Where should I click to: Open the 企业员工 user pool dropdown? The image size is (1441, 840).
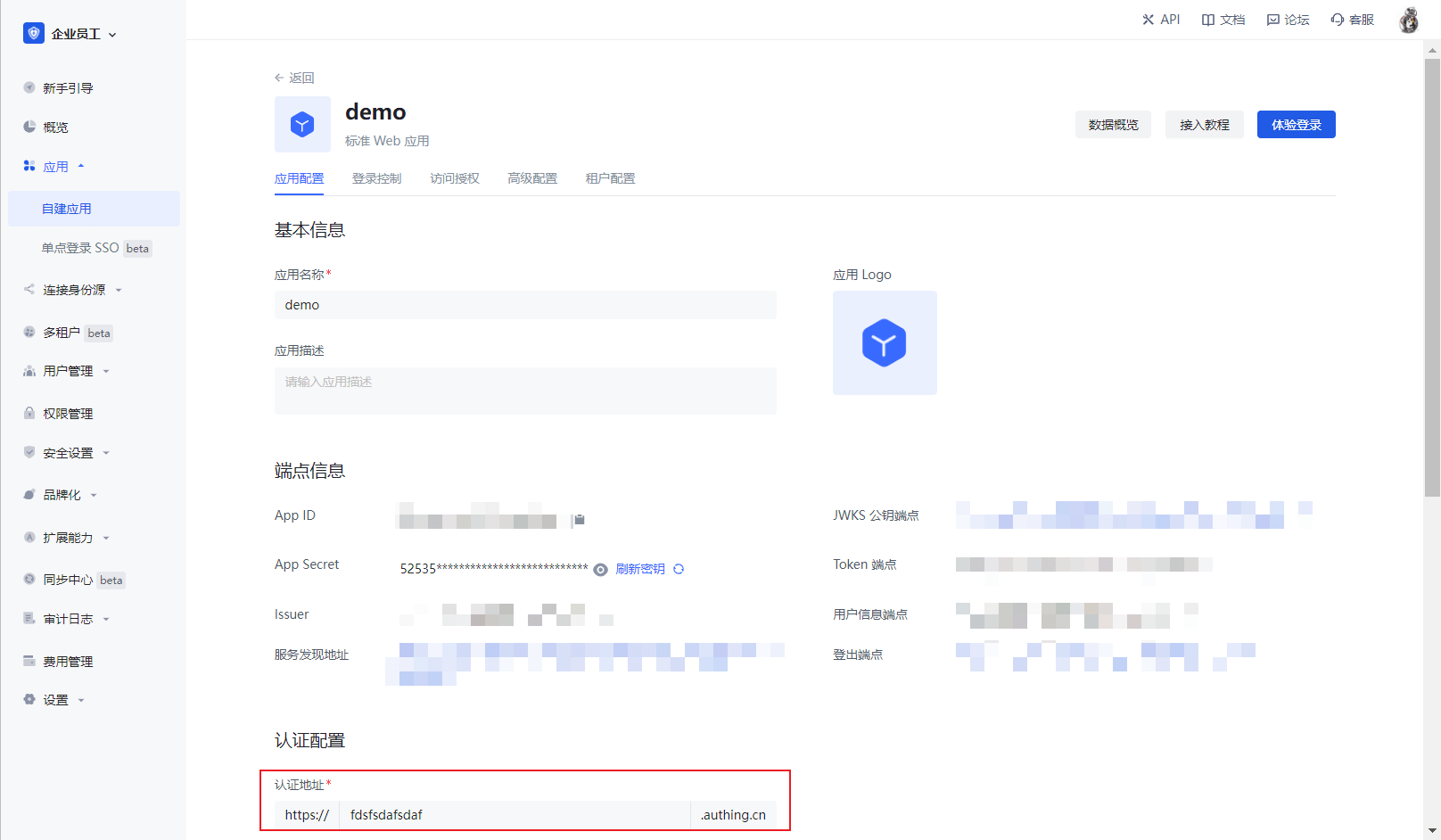pos(71,34)
